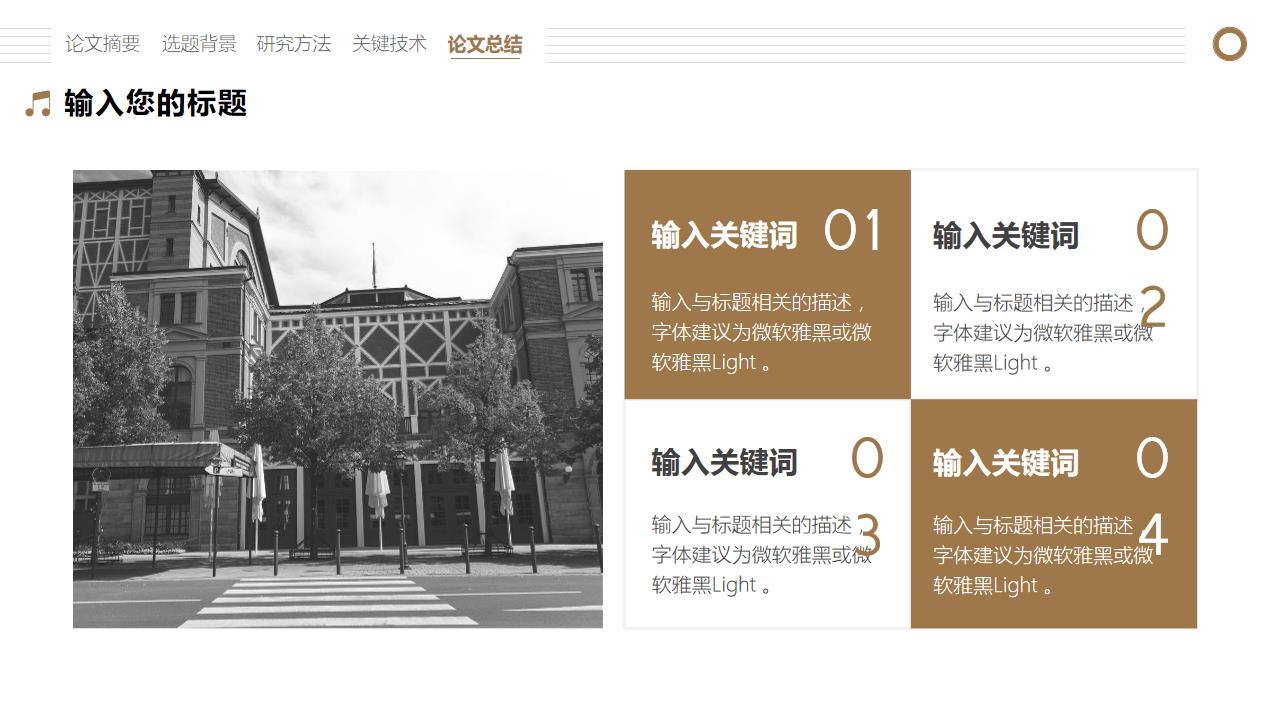
Task: Select the 输入关键词 heading in the bottom-left white card
Action: 724,463
